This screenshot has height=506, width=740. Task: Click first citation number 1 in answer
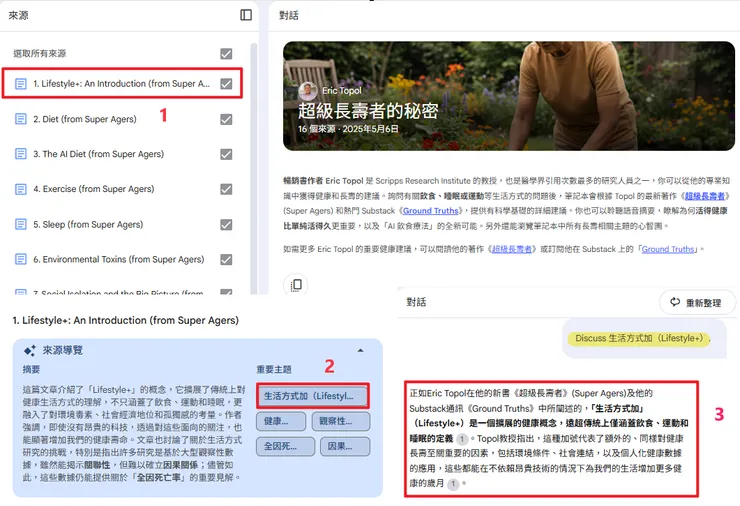click(462, 439)
